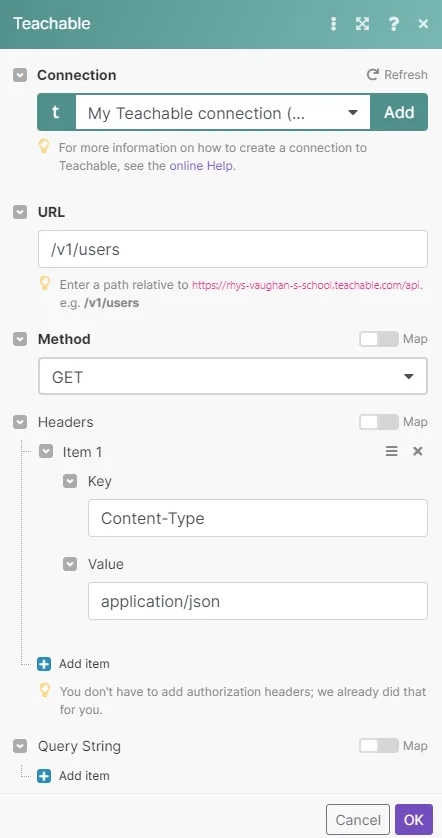Confirm with the OK button

click(x=414, y=820)
